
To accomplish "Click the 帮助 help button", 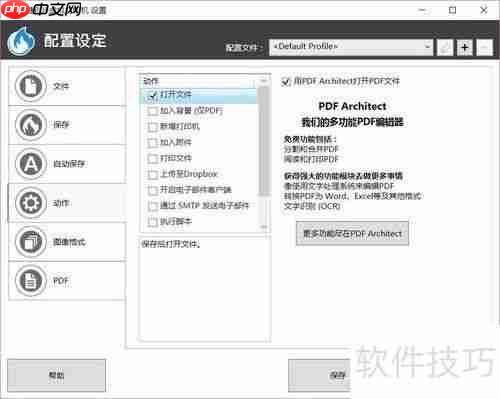I will pyautogui.click(x=57, y=375).
